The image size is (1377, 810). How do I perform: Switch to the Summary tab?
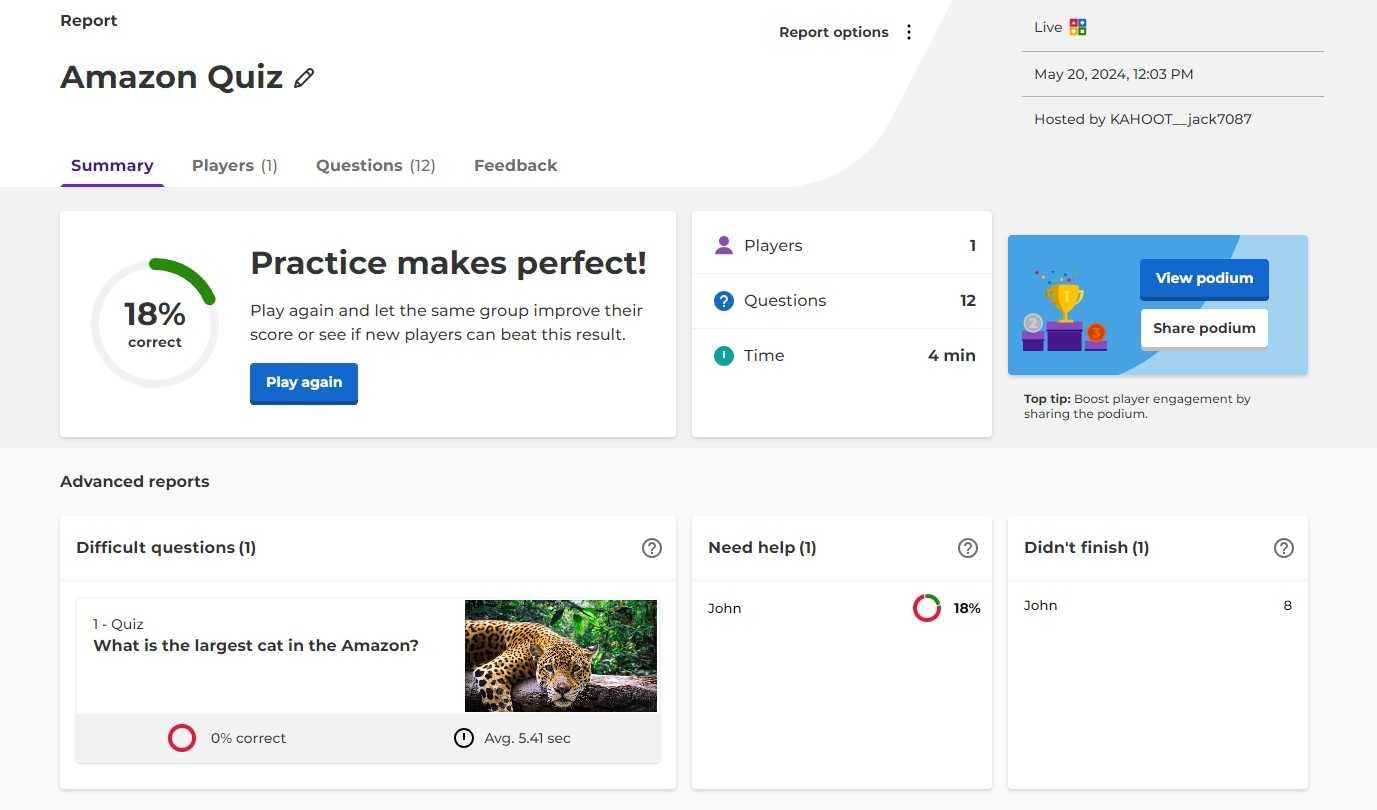[x=112, y=166]
